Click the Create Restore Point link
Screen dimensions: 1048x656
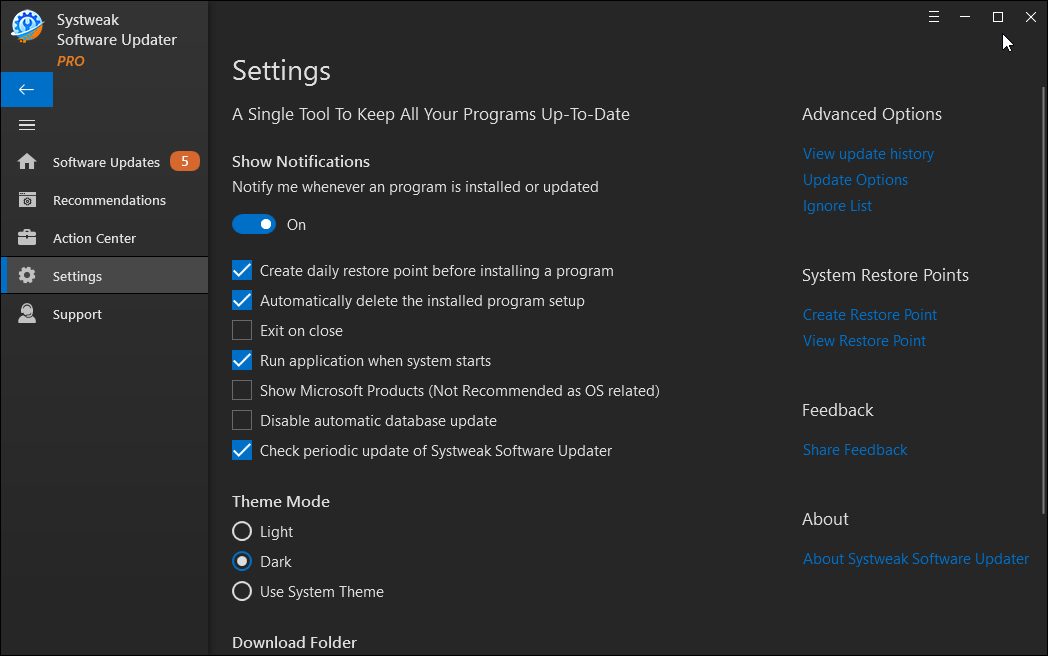coord(869,315)
